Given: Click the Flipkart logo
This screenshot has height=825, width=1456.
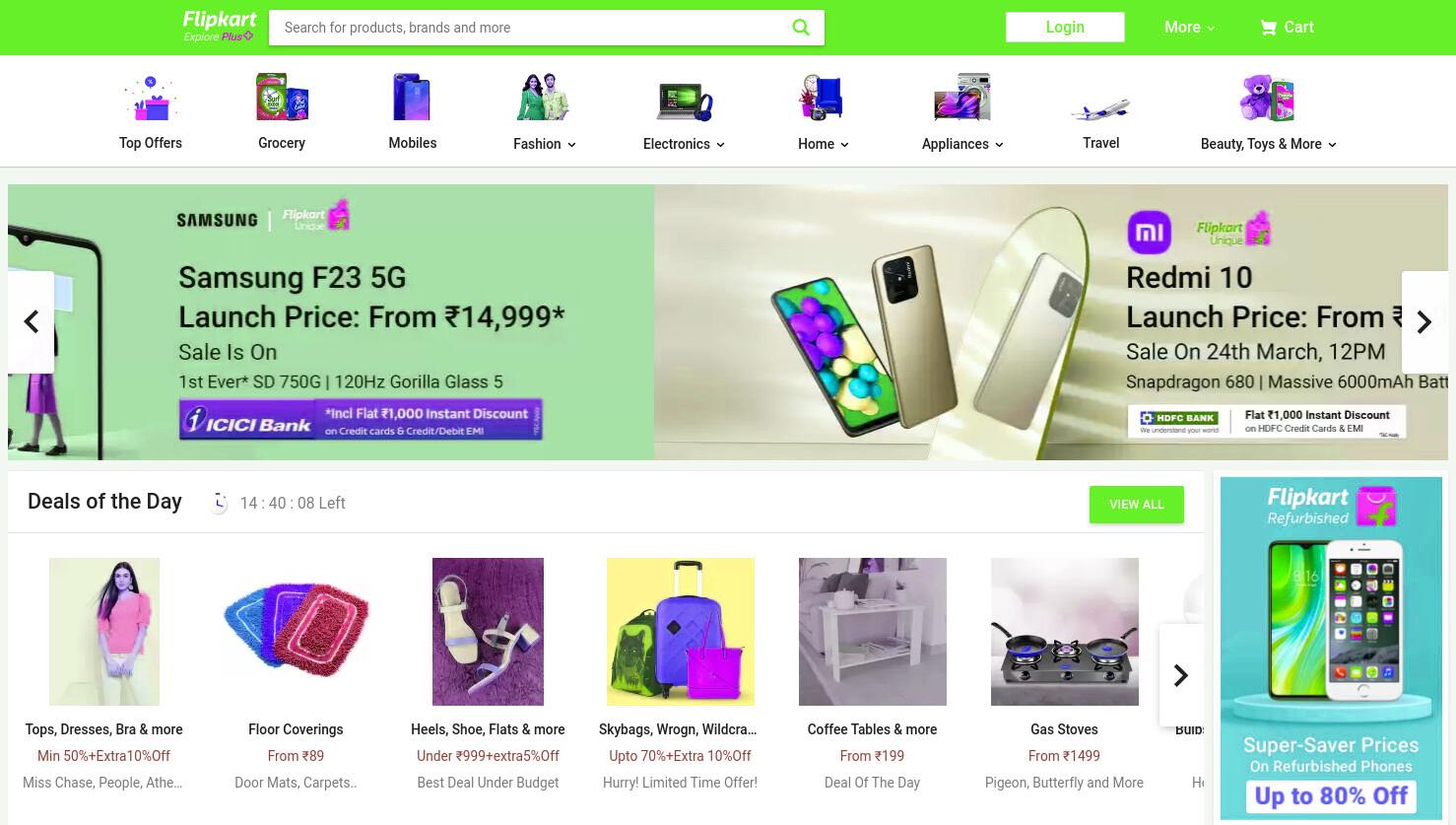Looking at the screenshot, I should [220, 26].
